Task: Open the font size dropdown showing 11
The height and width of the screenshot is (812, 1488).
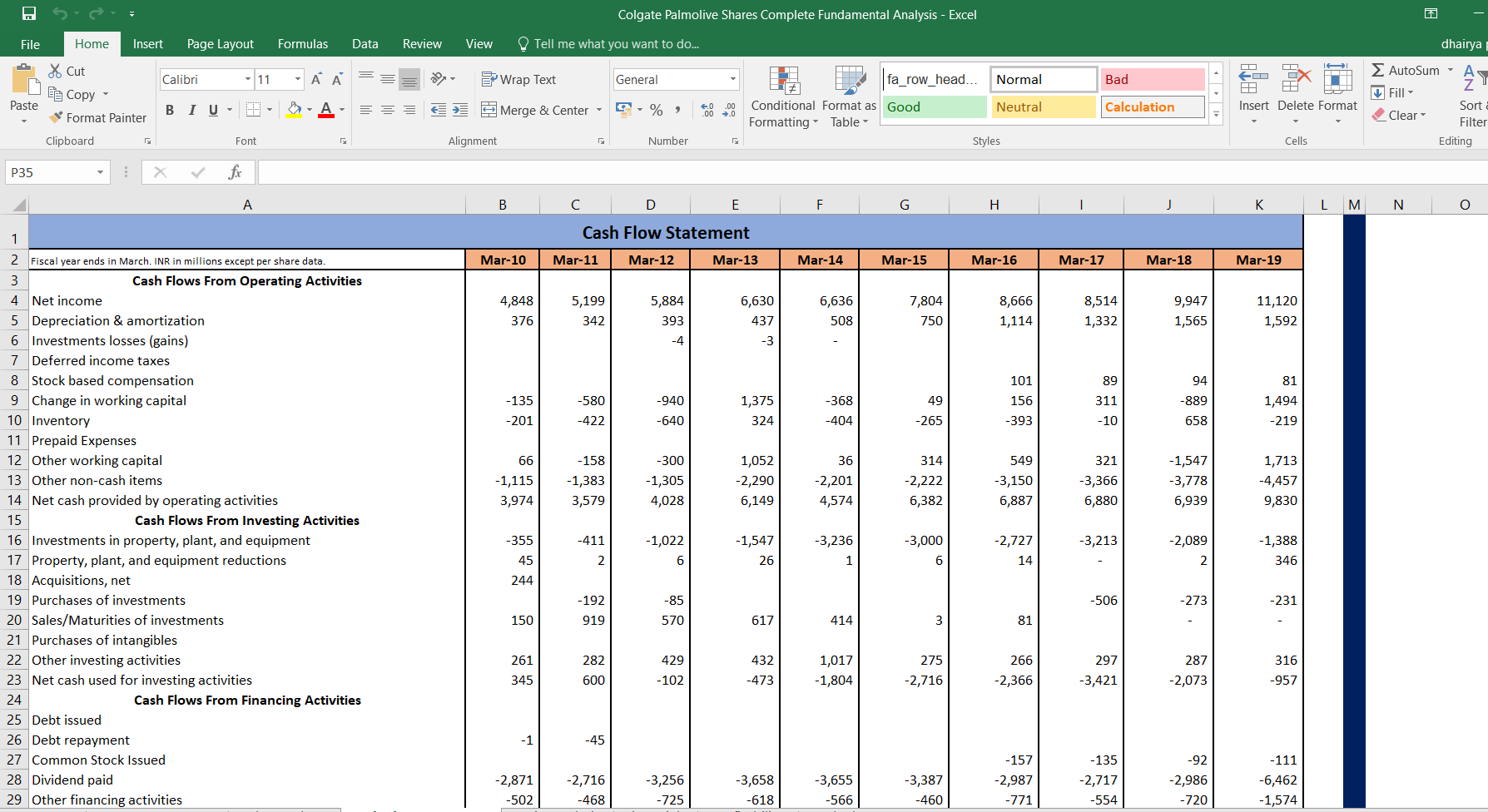Action: [298, 79]
